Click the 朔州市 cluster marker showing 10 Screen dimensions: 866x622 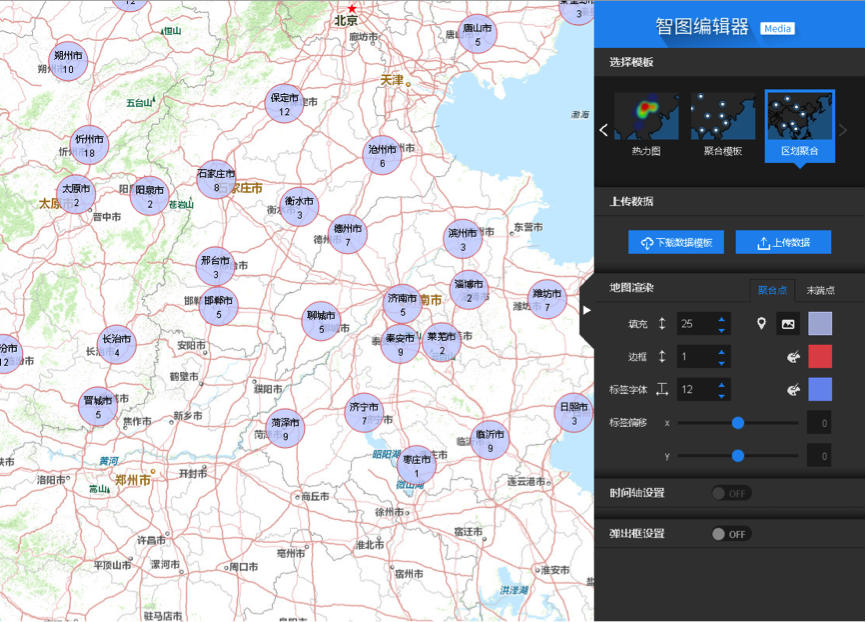pos(68,61)
